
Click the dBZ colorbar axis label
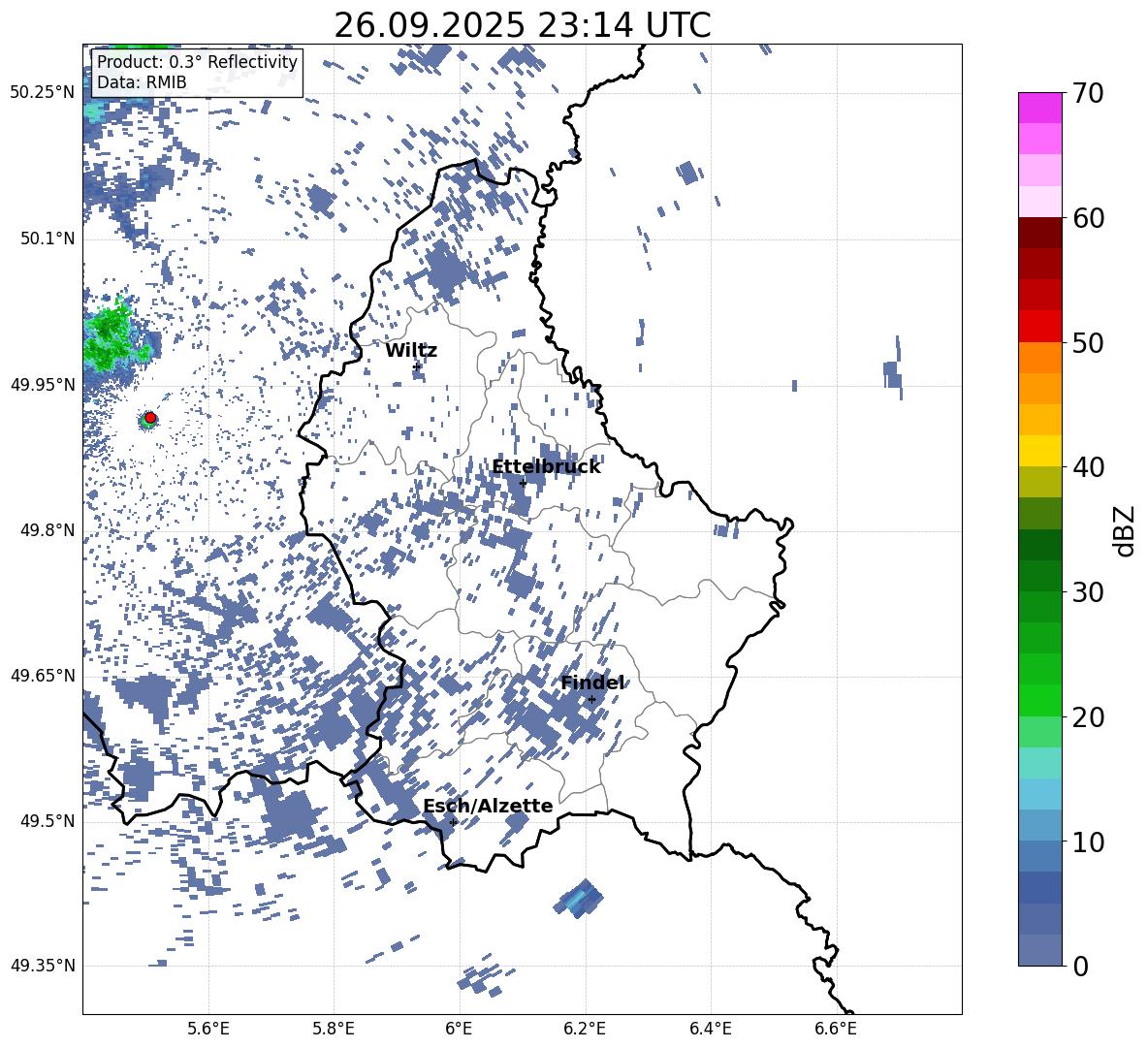(1124, 530)
